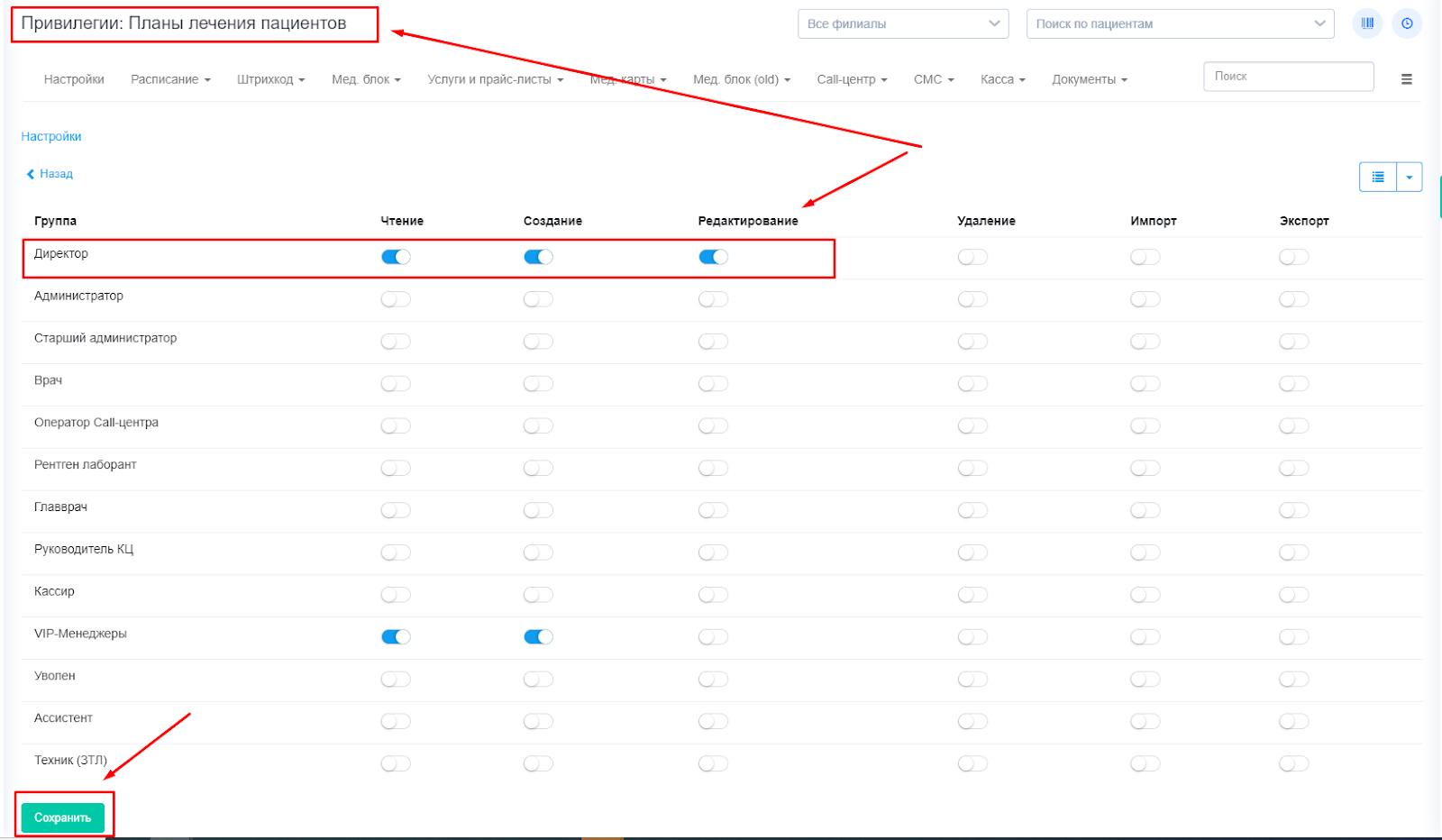Image resolution: width=1442 pixels, height=840 pixels.
Task: Expand the Call-центр menu
Action: [x=852, y=79]
